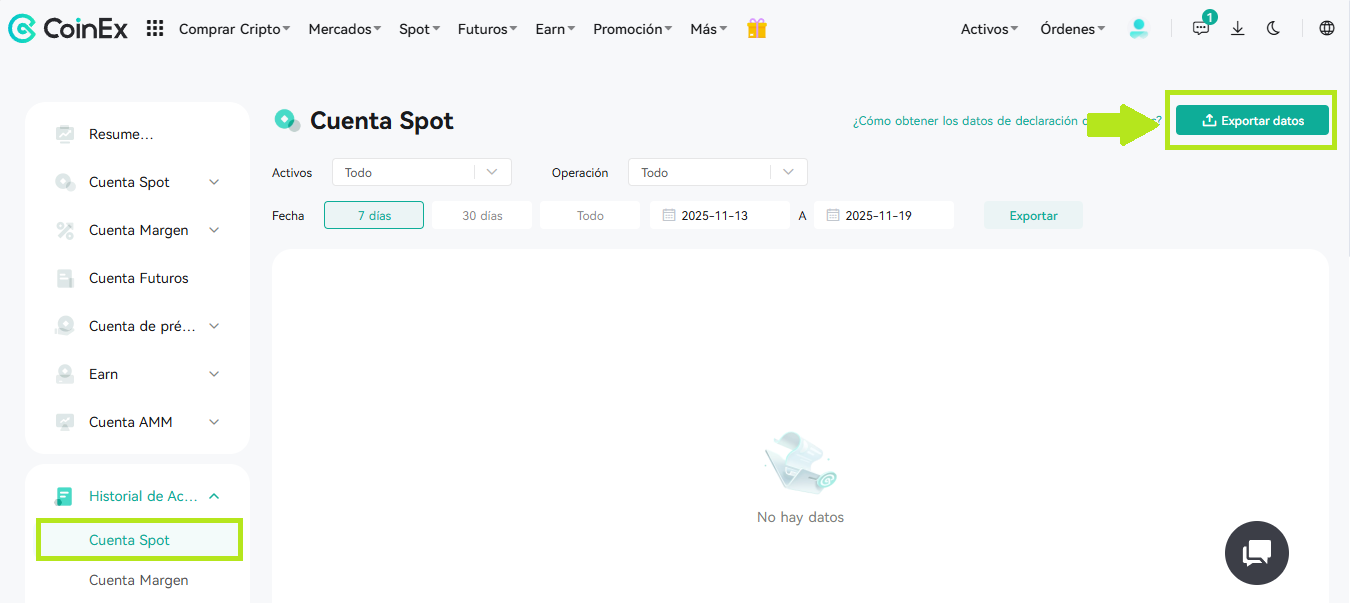Viewport: 1350px width, 603px height.
Task: Open the Más menu
Action: (709, 29)
